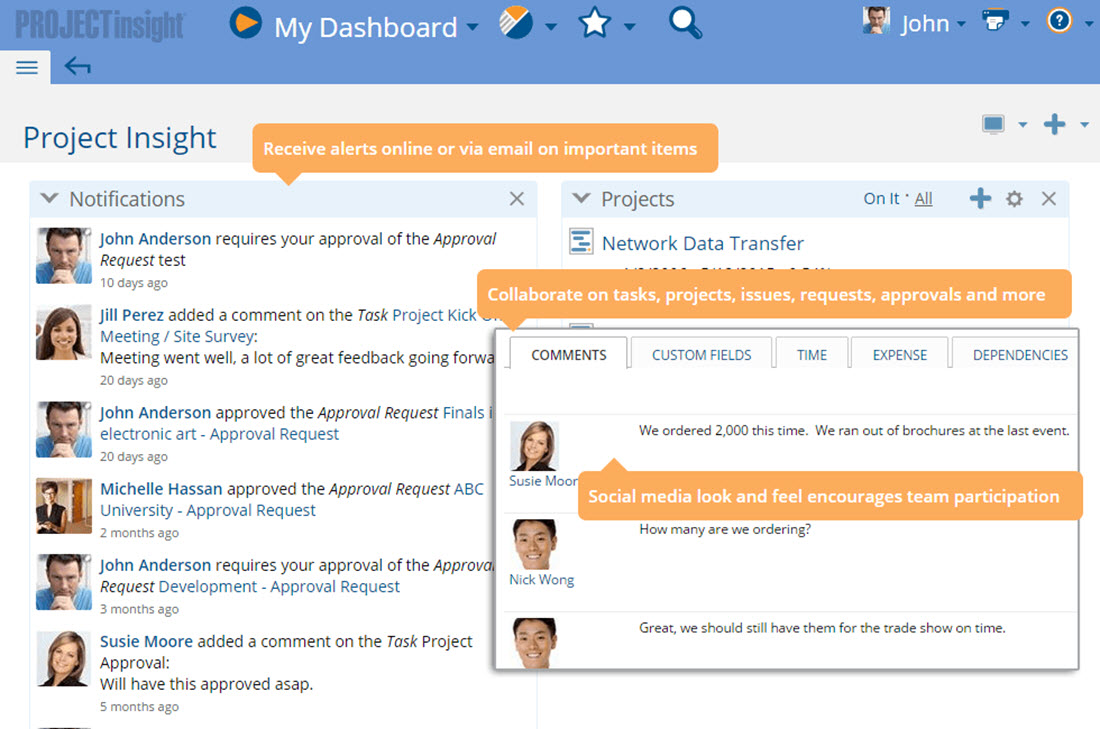Screen dimensions: 1100x729
Task: Click the Network Data Transfer project icon
Action: (x=581, y=241)
